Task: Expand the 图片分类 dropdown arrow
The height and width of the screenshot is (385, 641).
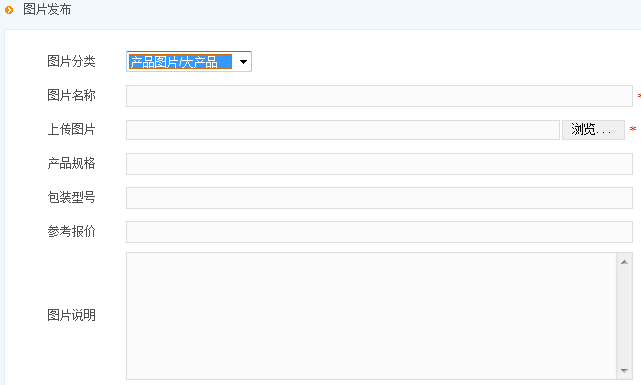Action: (243, 62)
